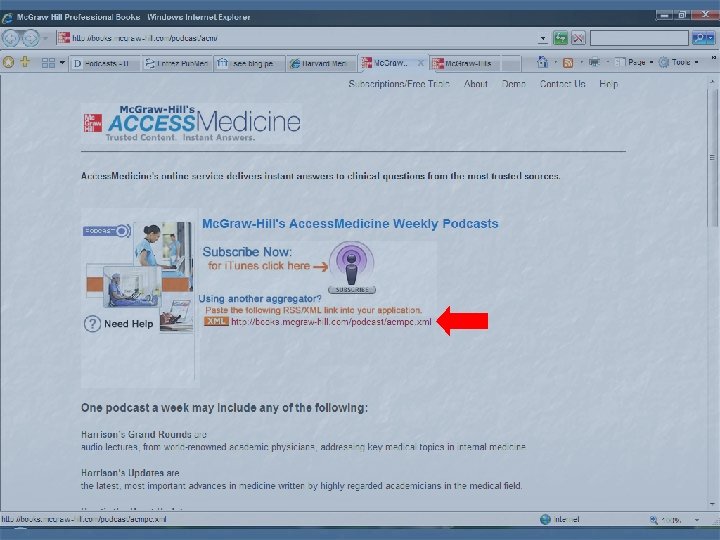The image size is (720, 540).
Task: Click the browser Forward arrow button
Action: tap(31, 38)
